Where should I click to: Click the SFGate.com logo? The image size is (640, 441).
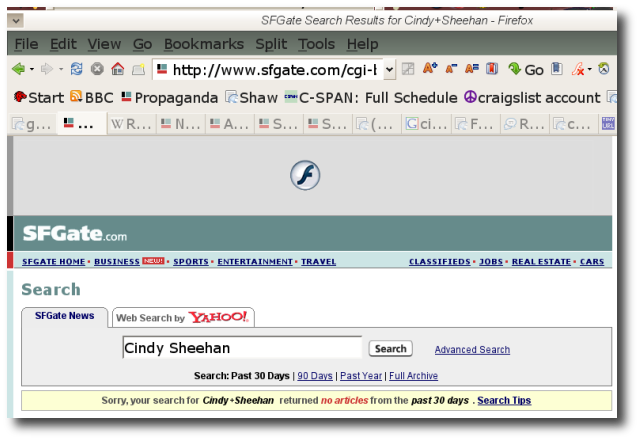pos(75,234)
